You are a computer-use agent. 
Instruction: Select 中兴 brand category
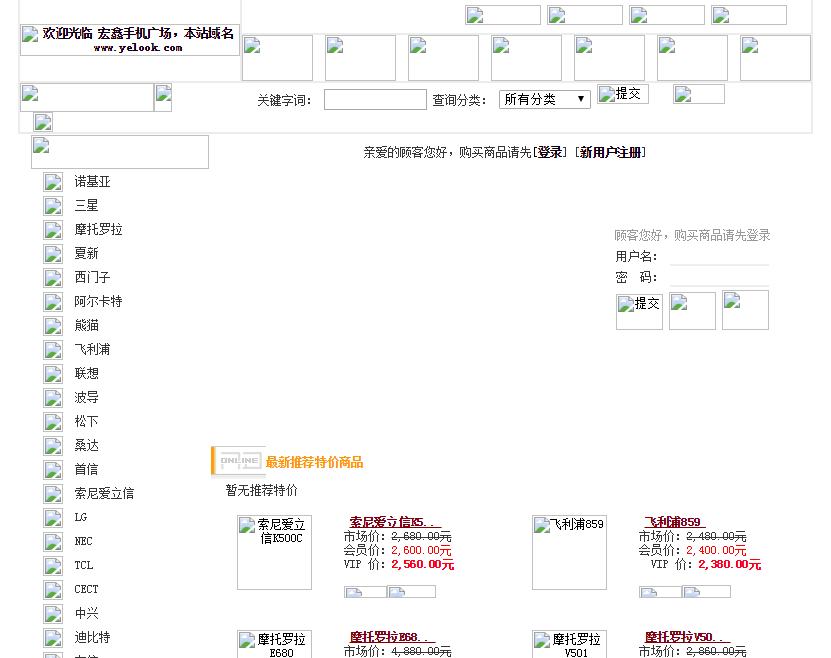(x=86, y=613)
